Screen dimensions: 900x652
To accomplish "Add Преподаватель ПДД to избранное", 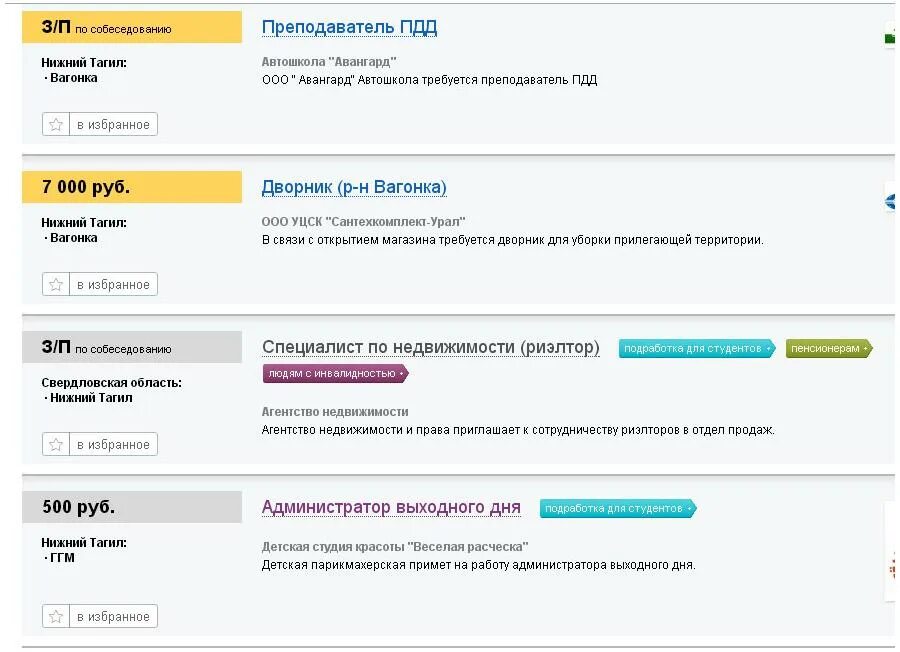I will click(x=113, y=125).
